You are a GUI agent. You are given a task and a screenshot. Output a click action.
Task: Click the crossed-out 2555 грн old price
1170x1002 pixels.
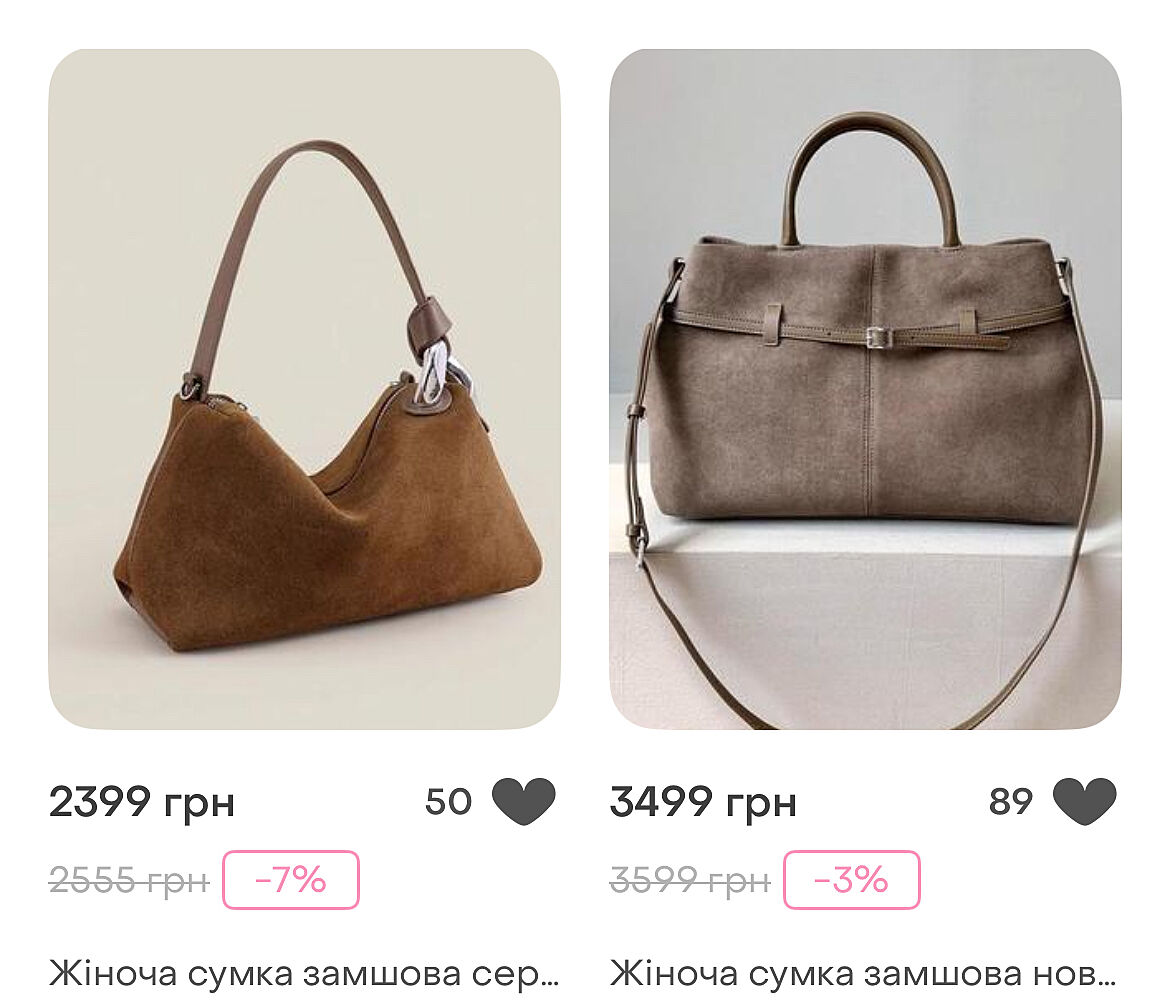129,880
